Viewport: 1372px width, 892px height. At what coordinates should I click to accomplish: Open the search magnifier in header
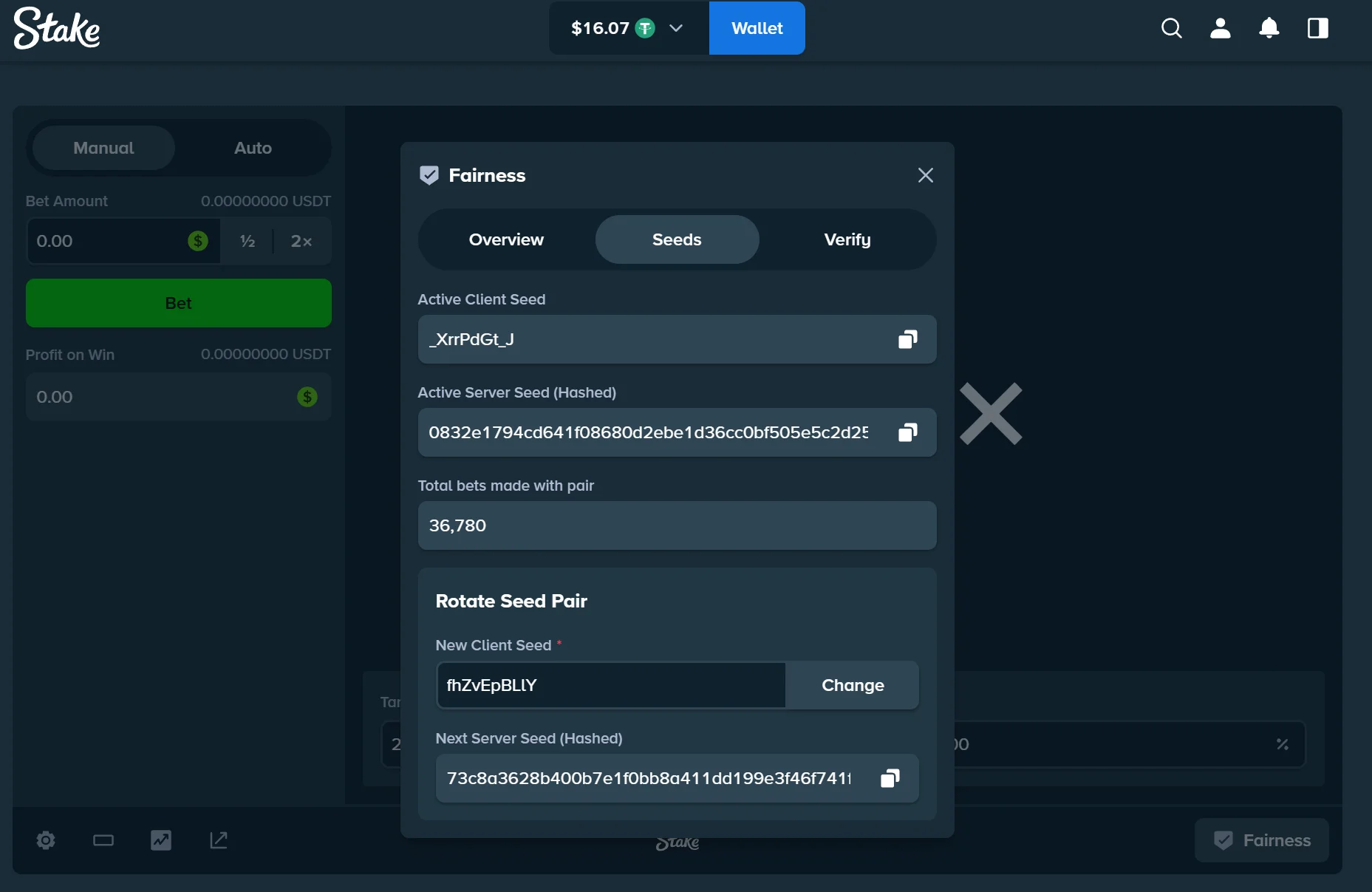1171,28
